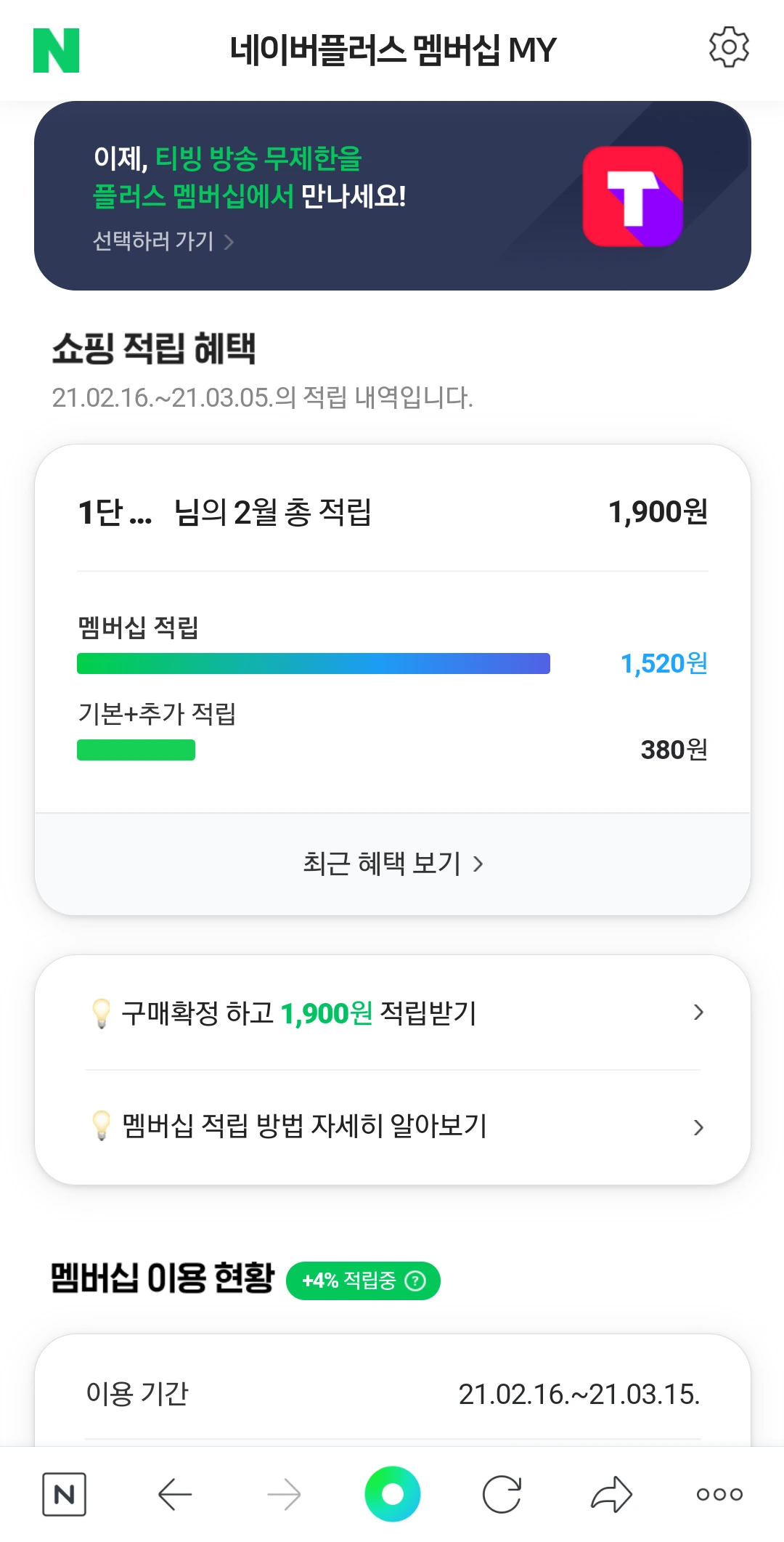This screenshot has height=1542, width=784.
Task: Tap the green circle home button
Action: 392,1493
